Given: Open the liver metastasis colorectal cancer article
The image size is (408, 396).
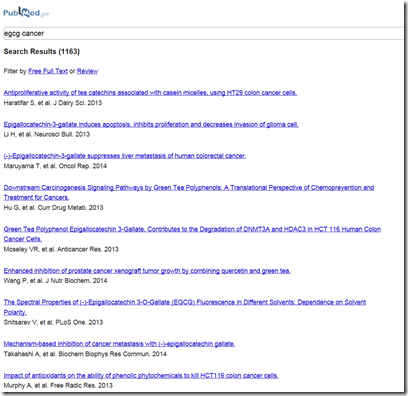Looking at the screenshot, I should [125, 156].
